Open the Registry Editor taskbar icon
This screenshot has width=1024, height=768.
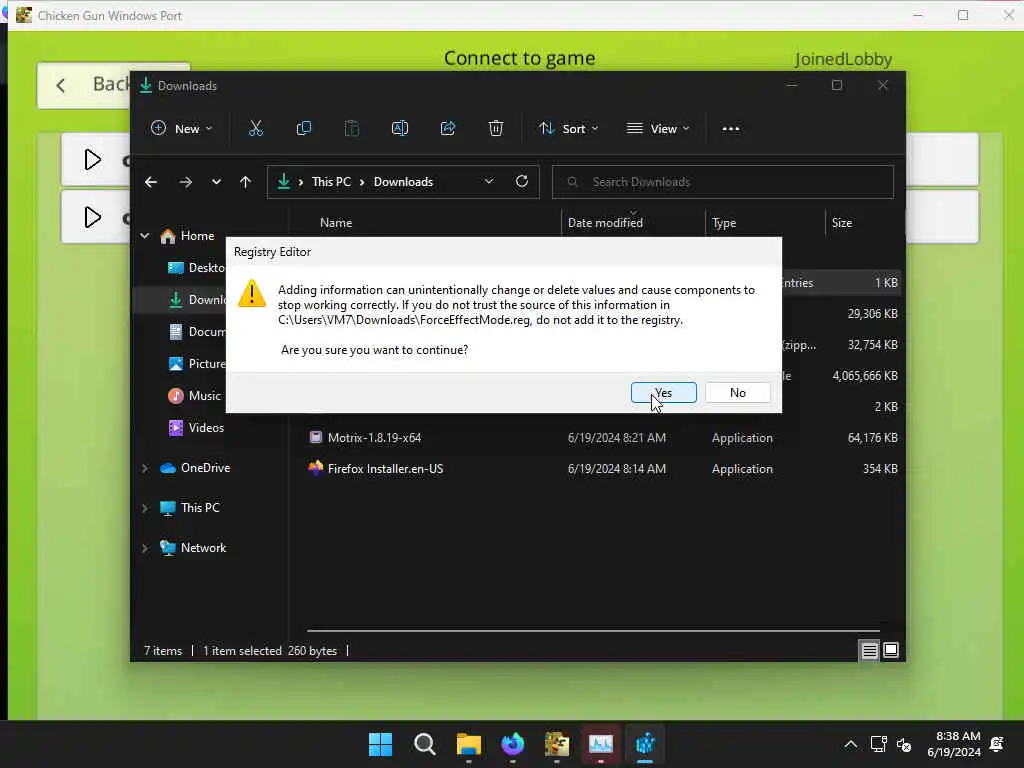645,744
